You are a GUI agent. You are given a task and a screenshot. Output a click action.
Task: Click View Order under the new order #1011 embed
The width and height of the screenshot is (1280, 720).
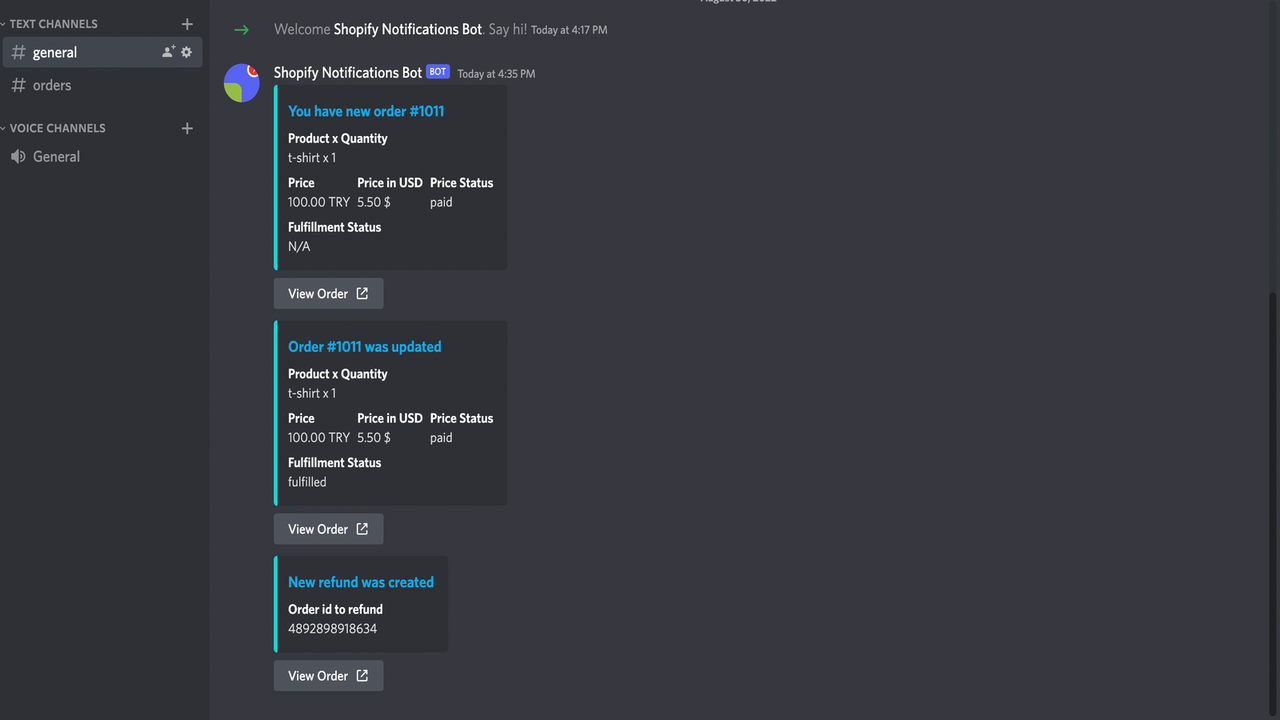(328, 293)
